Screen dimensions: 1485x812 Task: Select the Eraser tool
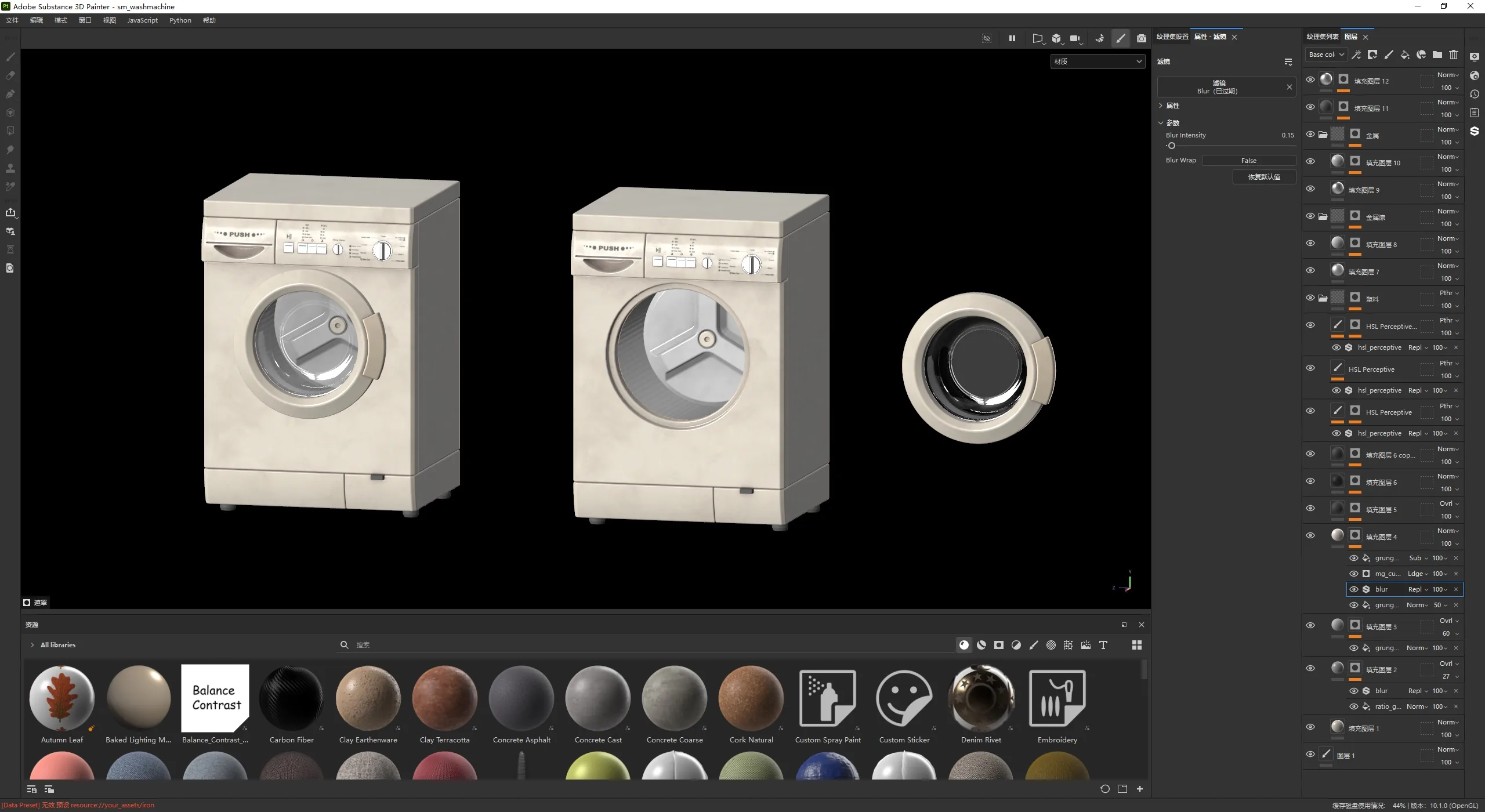10,75
